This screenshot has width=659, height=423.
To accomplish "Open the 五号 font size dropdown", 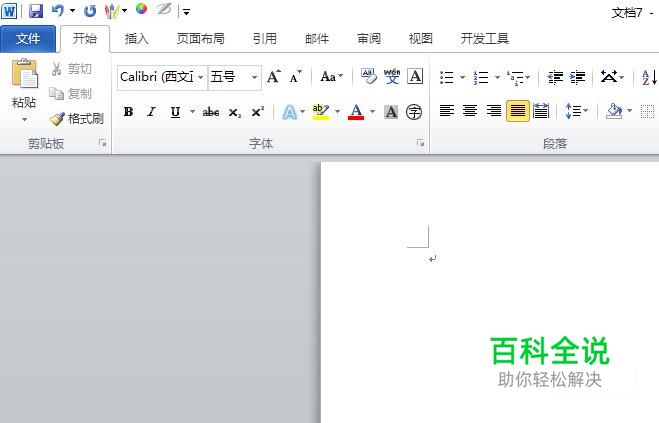I will coord(254,77).
